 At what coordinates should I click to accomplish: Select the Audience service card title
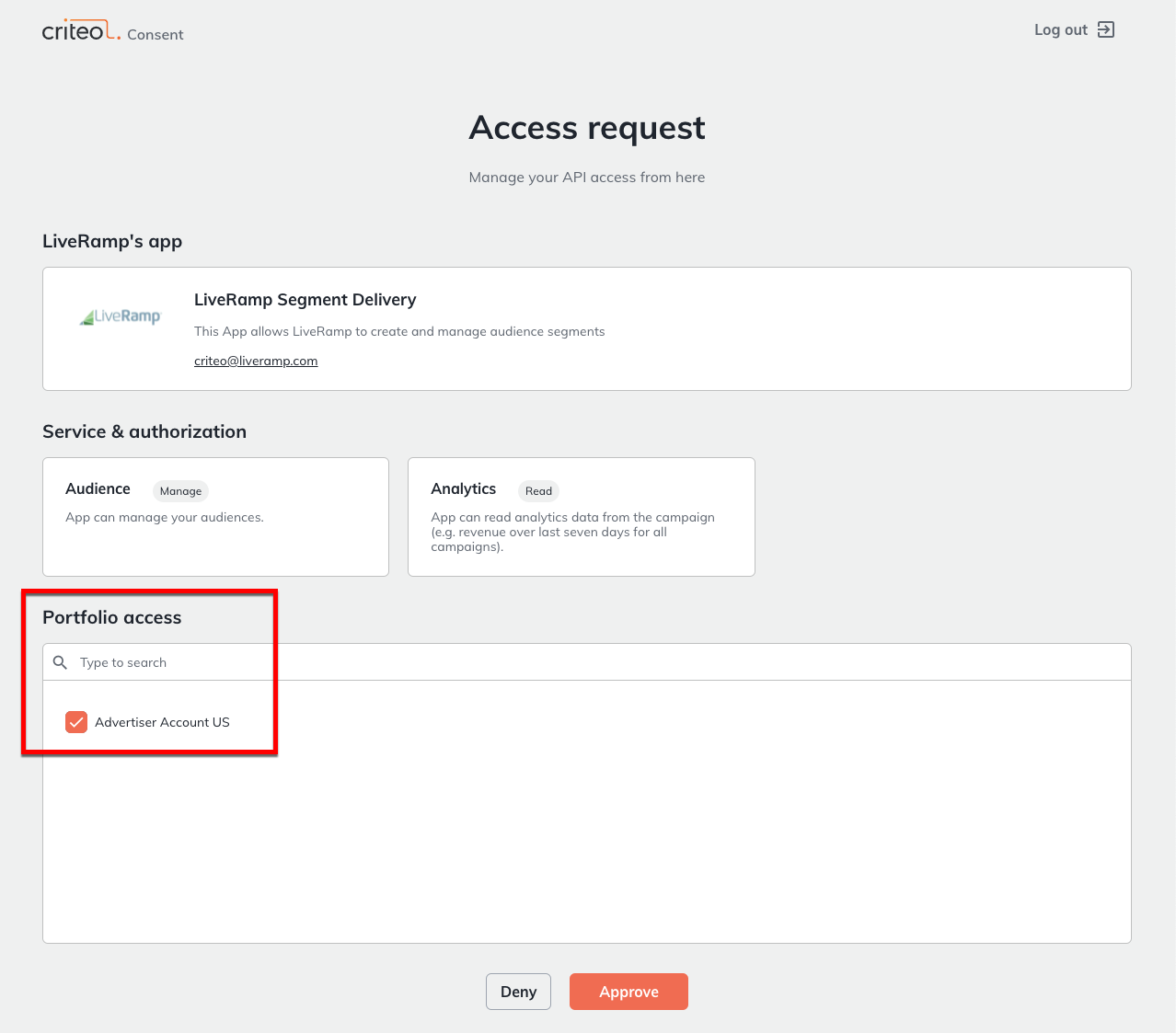98,488
